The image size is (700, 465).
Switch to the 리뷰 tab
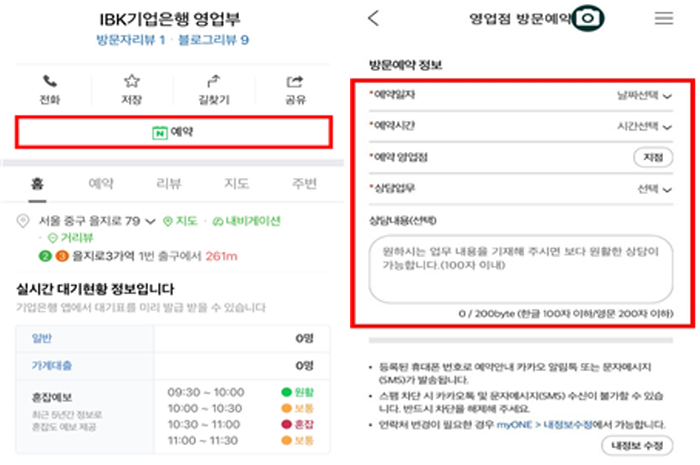click(x=169, y=183)
